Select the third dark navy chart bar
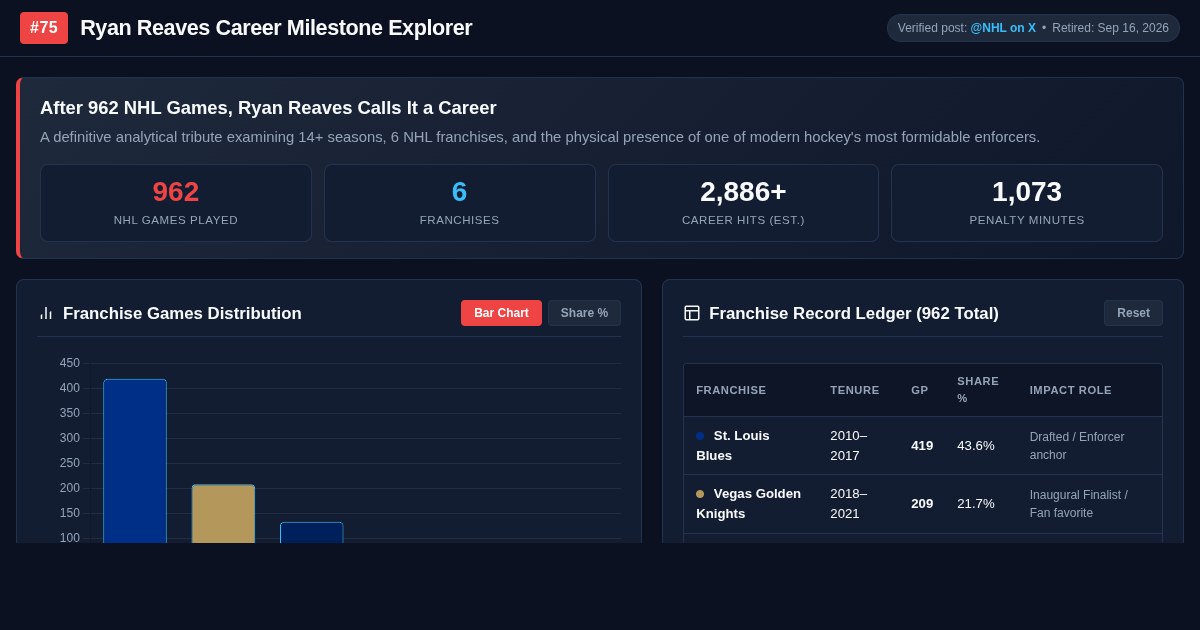This screenshot has height=630, width=1200. (x=312, y=532)
